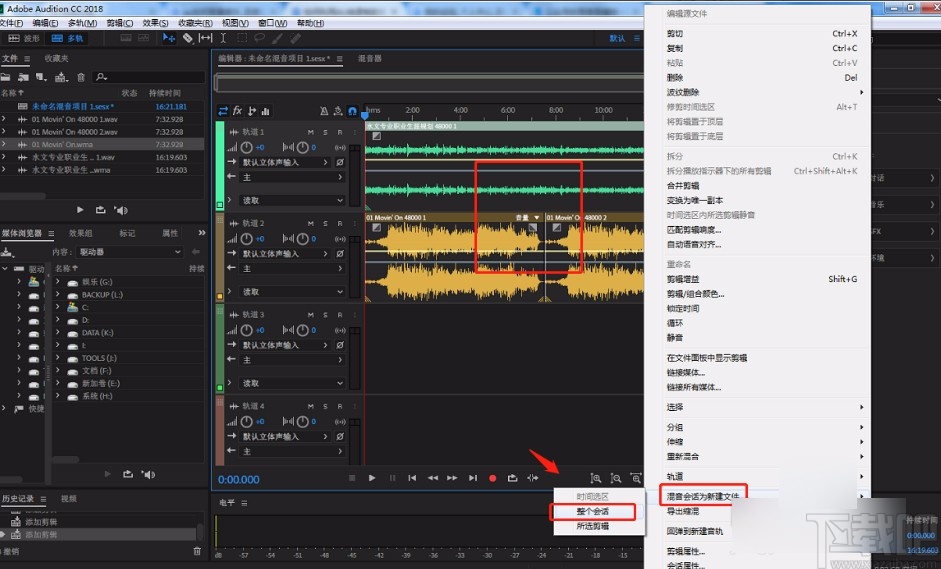Zoom out icon near transport

click(x=616, y=478)
